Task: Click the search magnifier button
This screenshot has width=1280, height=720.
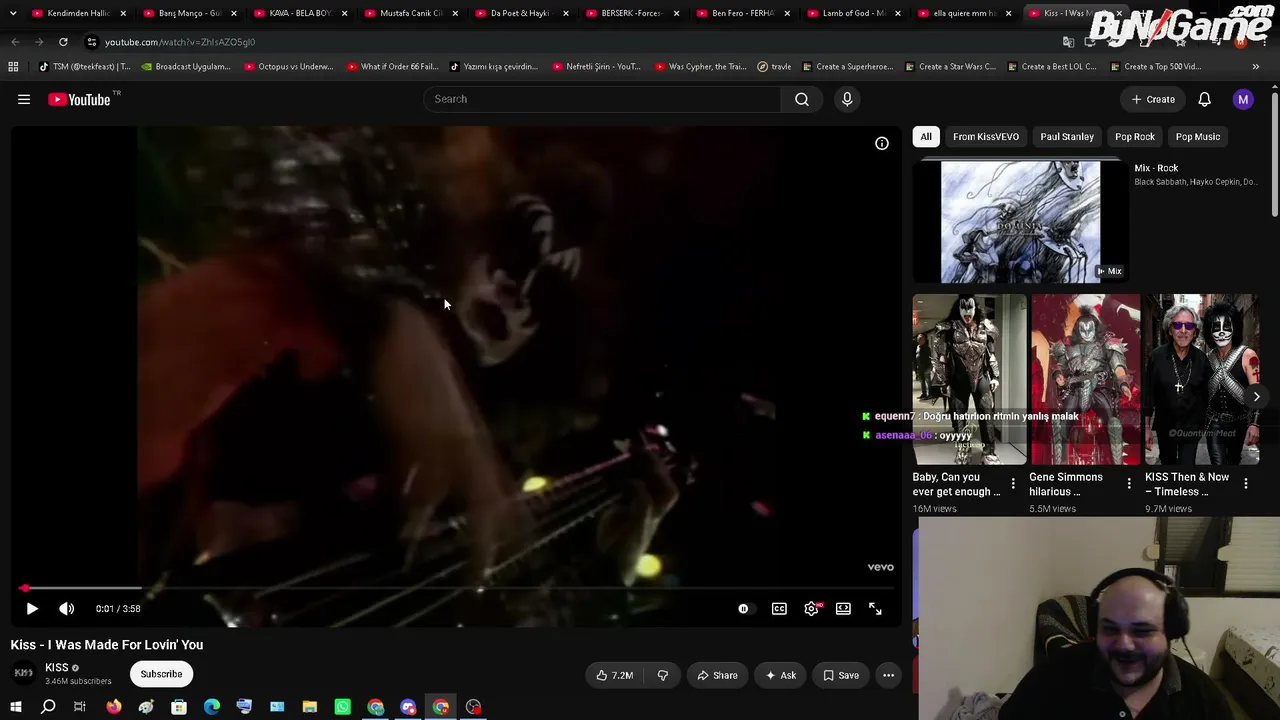Action: 802,99
